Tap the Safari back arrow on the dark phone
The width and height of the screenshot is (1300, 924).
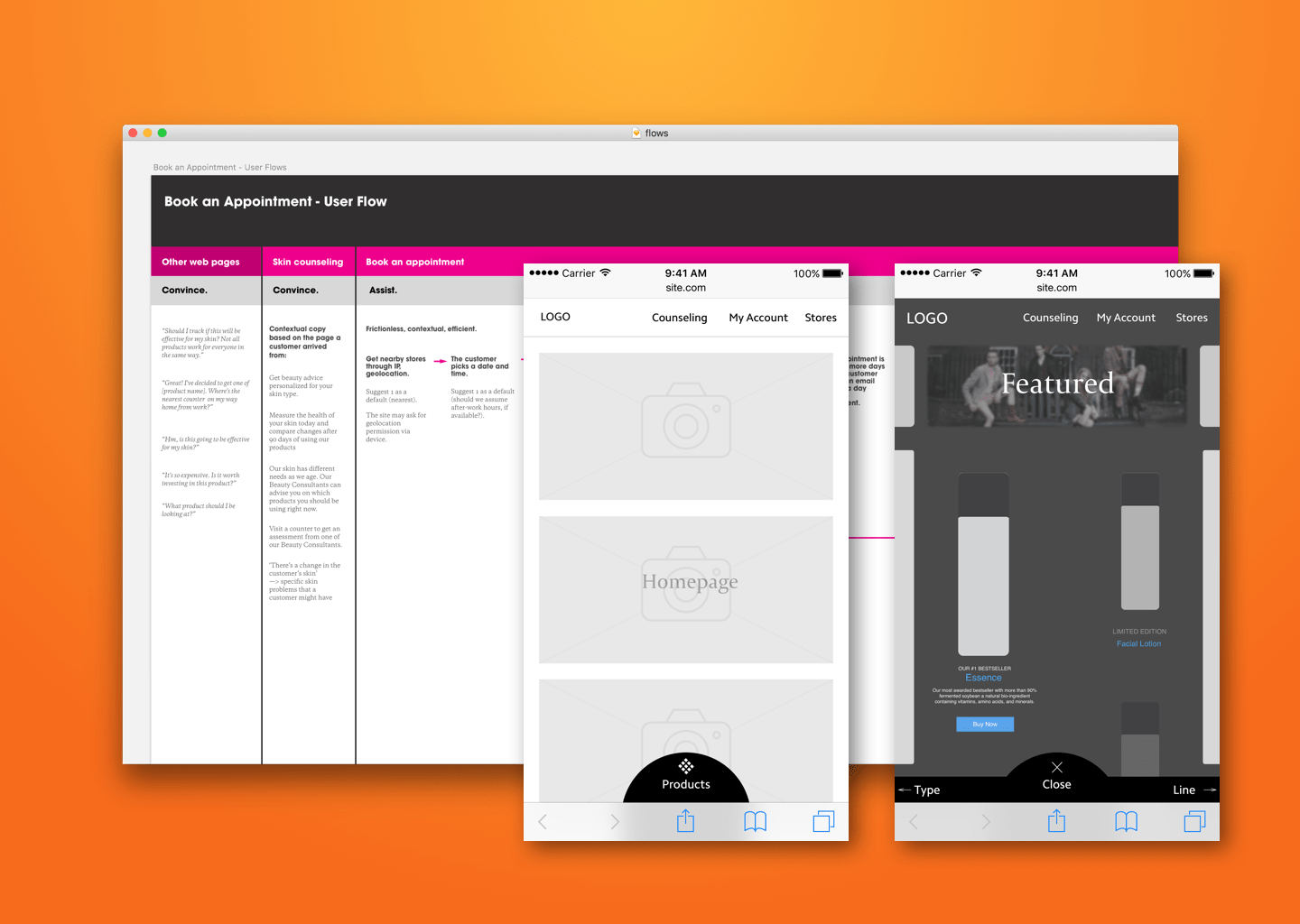[914, 821]
